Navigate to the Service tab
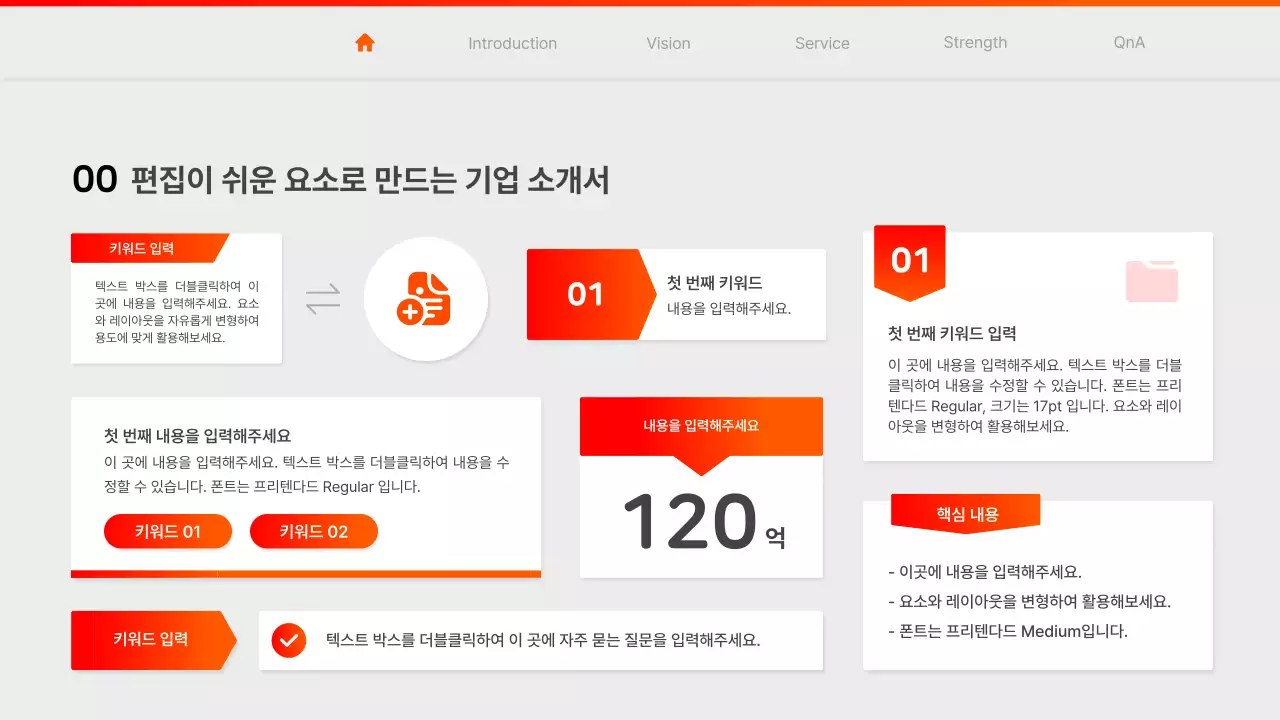The height and width of the screenshot is (720, 1280). click(822, 43)
